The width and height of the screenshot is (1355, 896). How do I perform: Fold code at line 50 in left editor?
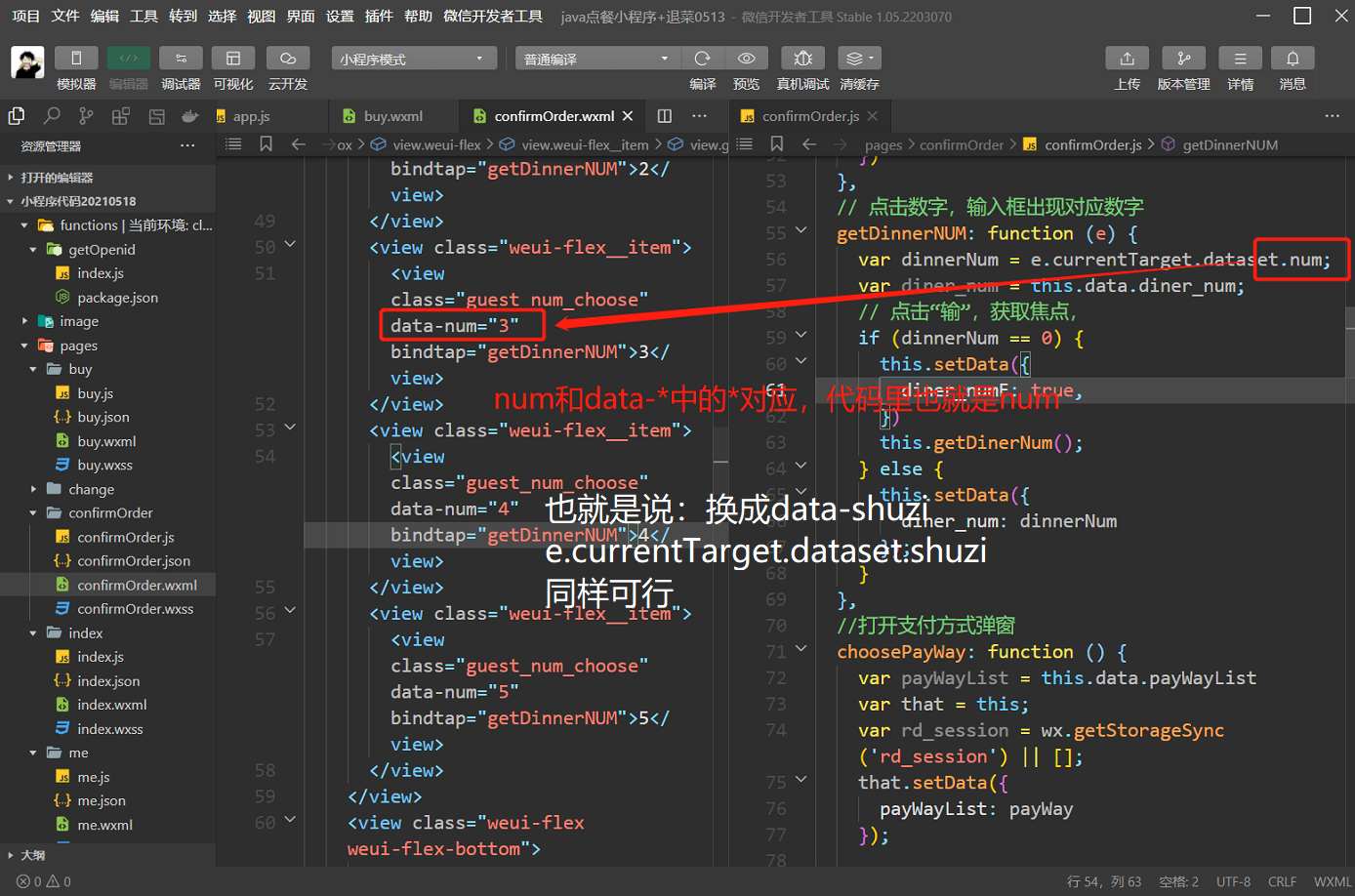[x=290, y=244]
